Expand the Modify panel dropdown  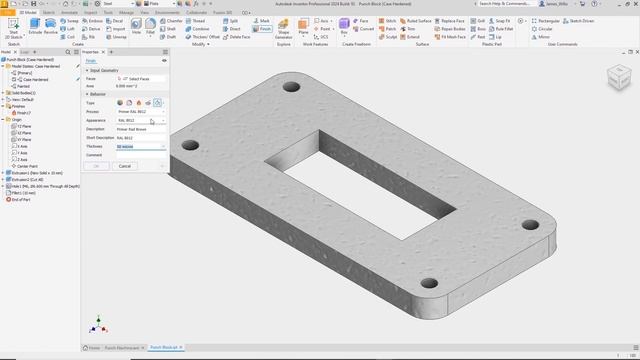pyautogui.click(x=200, y=44)
